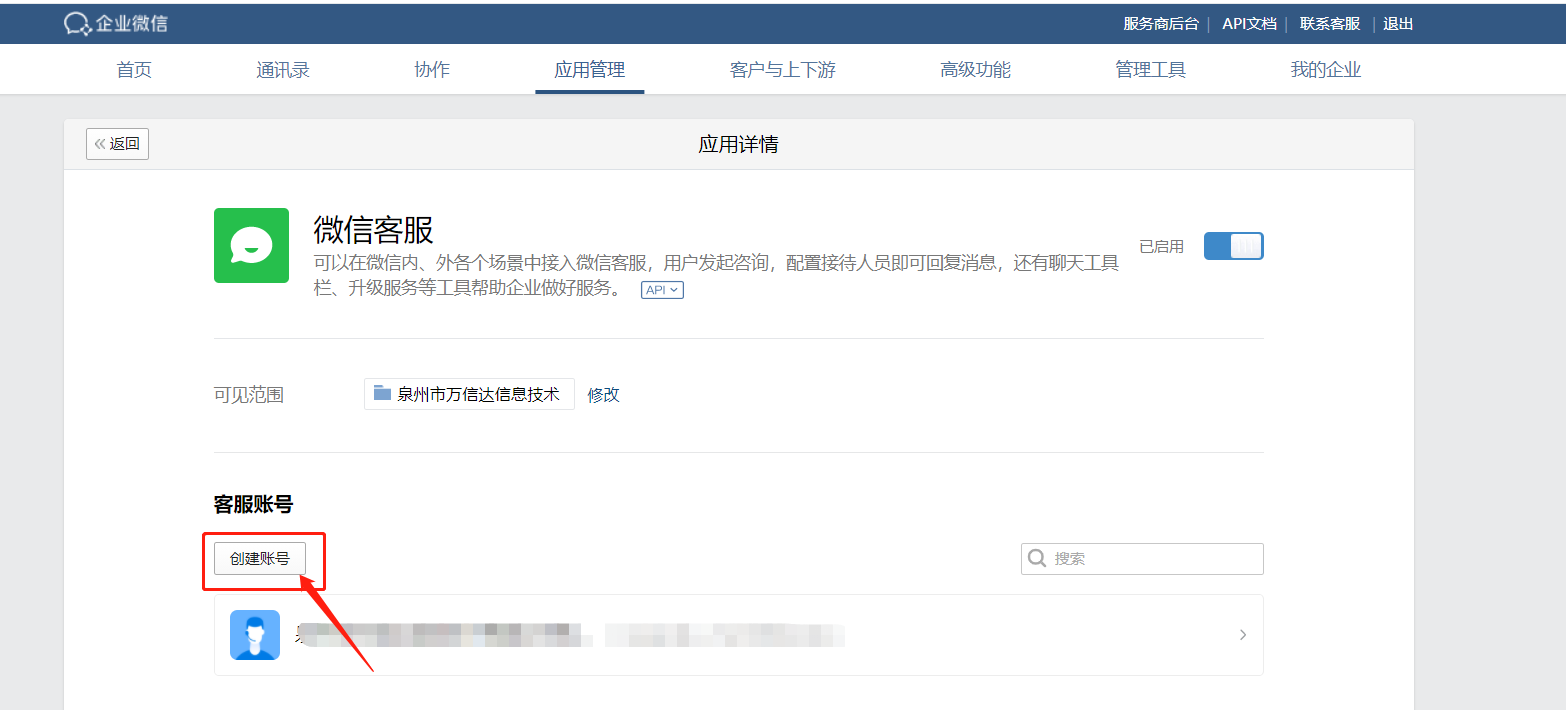Click the search magnifier icon
Viewport: 1566px width, 710px height.
click(x=1038, y=558)
